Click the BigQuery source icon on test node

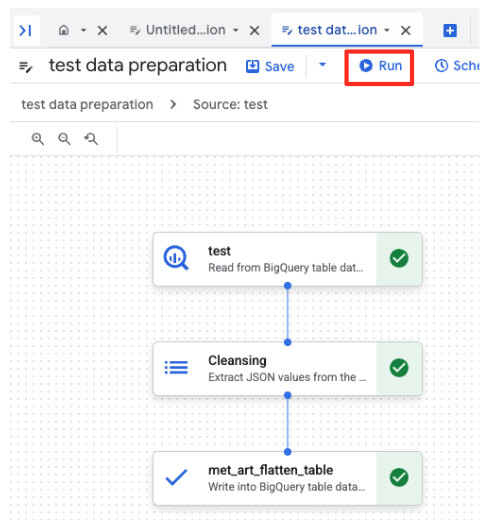coord(176,258)
